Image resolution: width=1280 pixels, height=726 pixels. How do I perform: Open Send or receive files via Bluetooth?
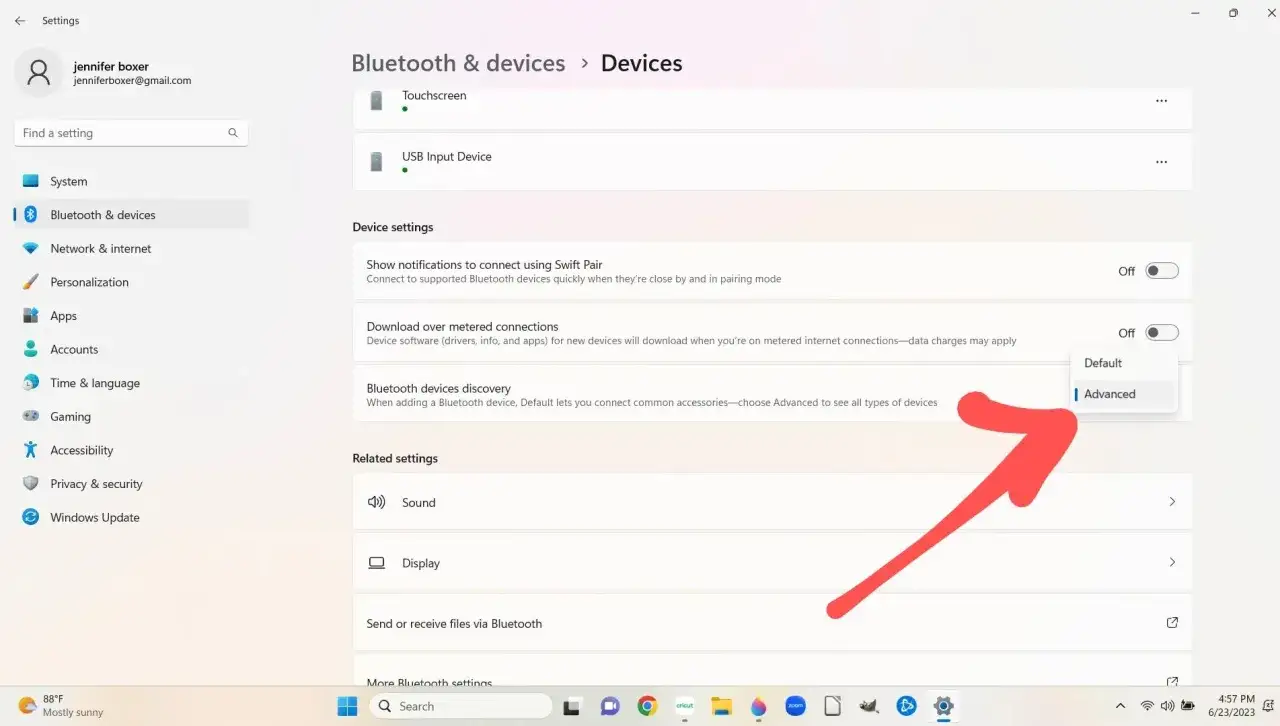454,622
